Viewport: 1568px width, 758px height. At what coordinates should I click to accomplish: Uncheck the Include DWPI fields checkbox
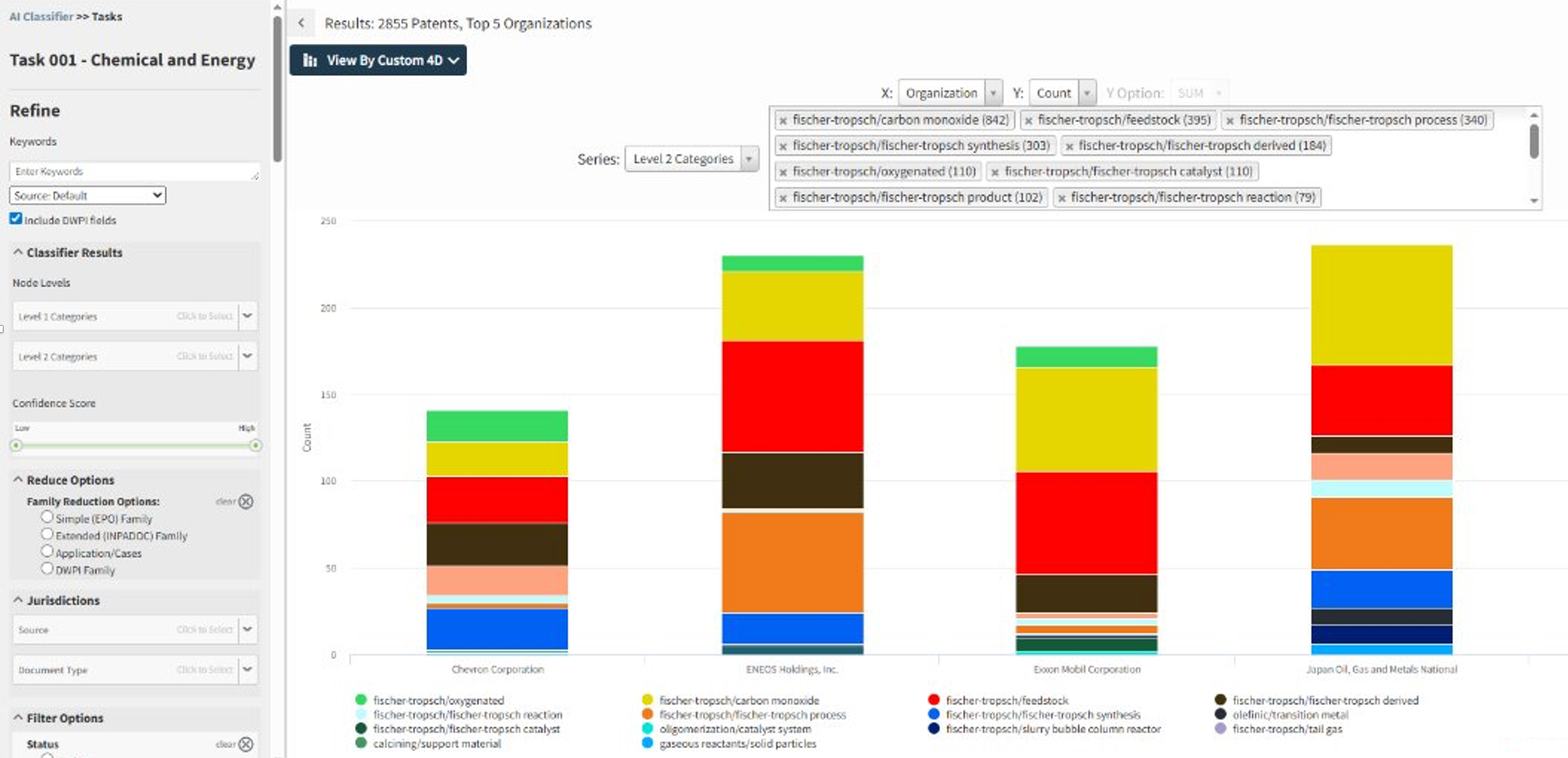[16, 219]
